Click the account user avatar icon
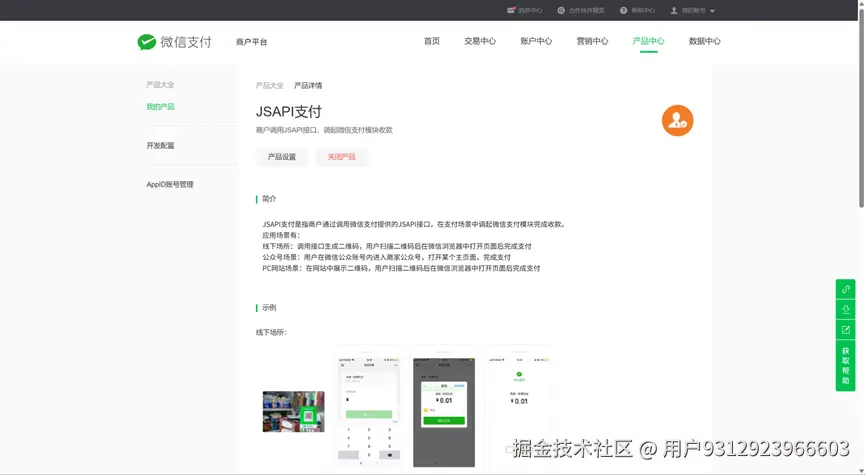Screen dimensions: 865x475 (674, 10)
